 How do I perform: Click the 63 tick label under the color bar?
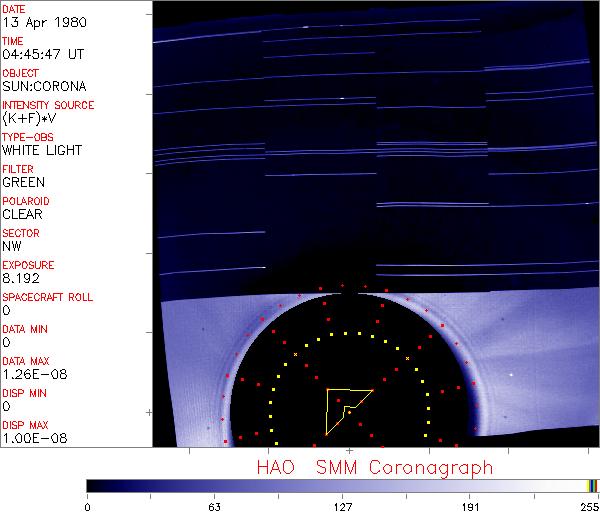click(214, 504)
